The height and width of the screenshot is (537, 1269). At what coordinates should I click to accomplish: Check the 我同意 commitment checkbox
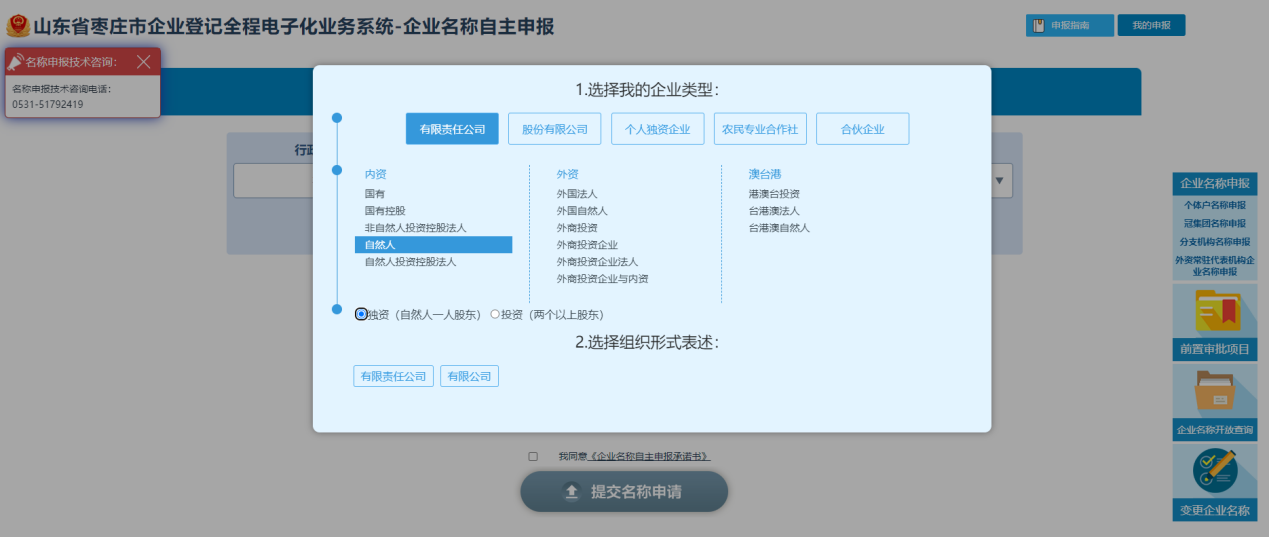pyautogui.click(x=533, y=457)
